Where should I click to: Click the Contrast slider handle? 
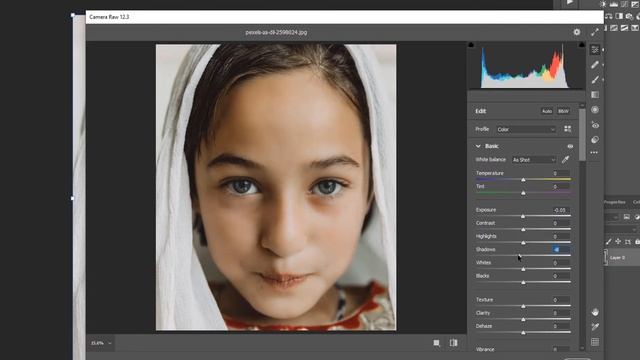[523, 229]
